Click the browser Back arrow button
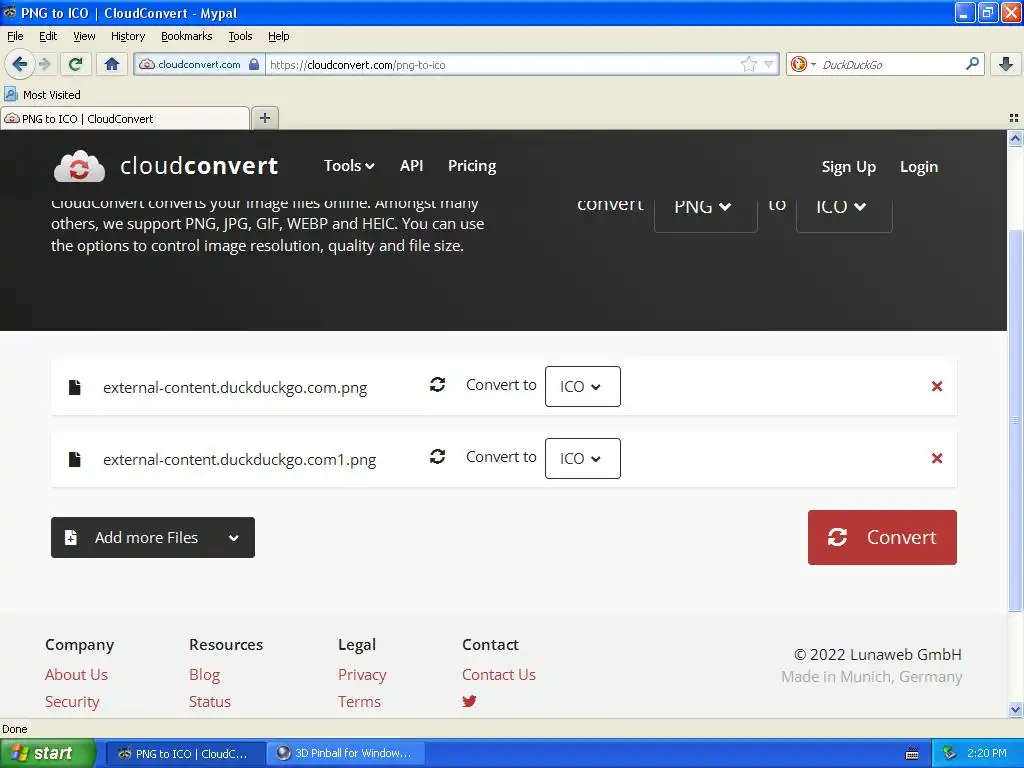 (x=19, y=64)
